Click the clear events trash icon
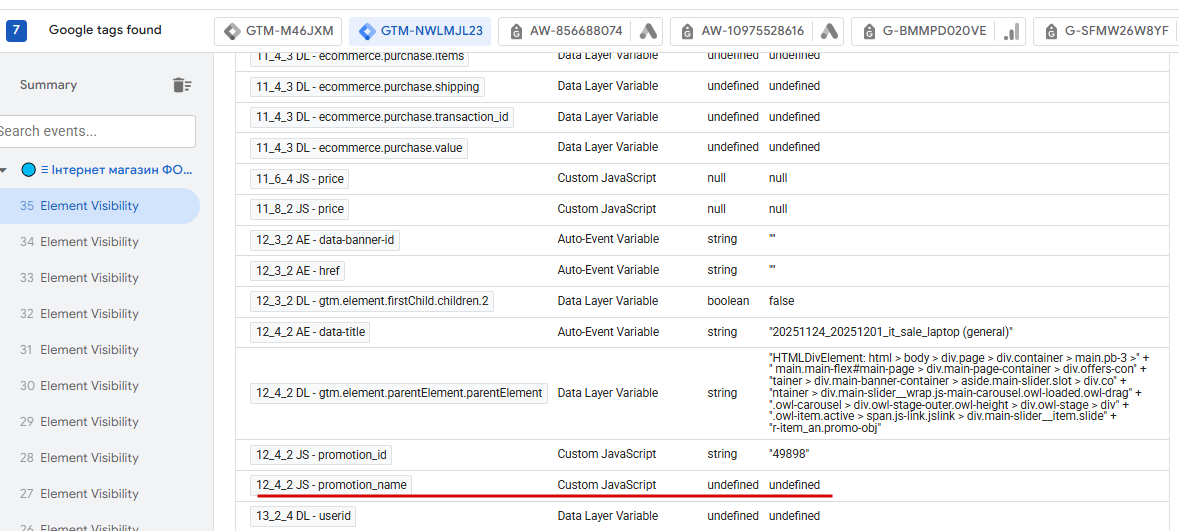This screenshot has height=531, width=1179. [182, 85]
